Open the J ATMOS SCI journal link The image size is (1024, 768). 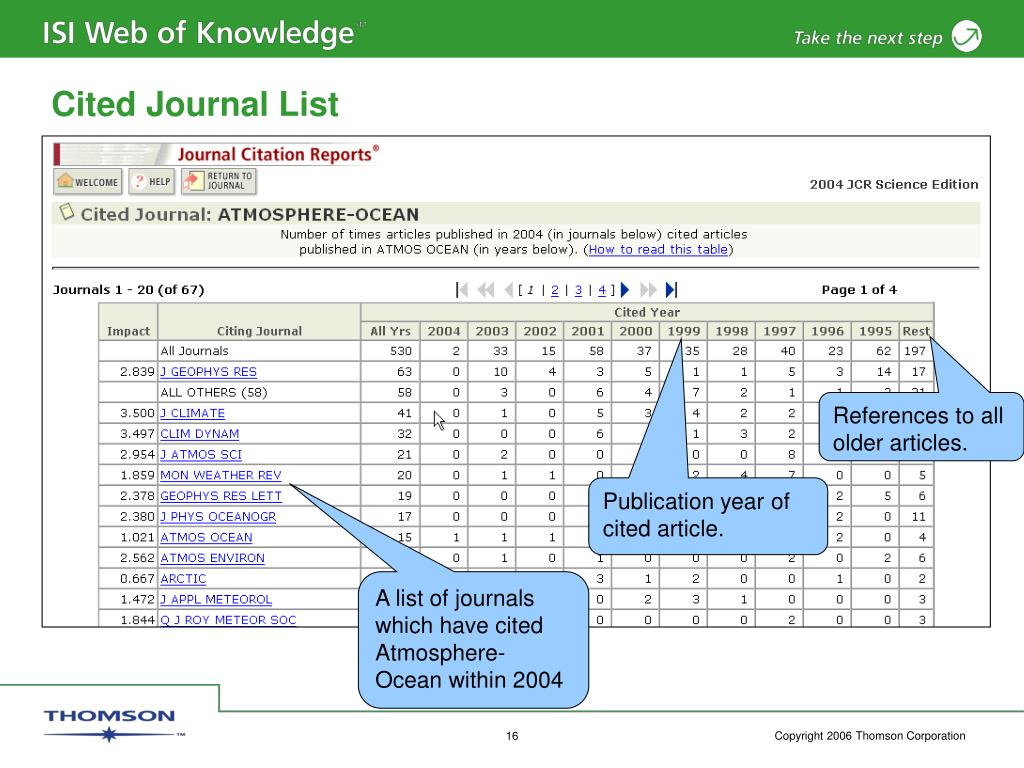(201, 455)
